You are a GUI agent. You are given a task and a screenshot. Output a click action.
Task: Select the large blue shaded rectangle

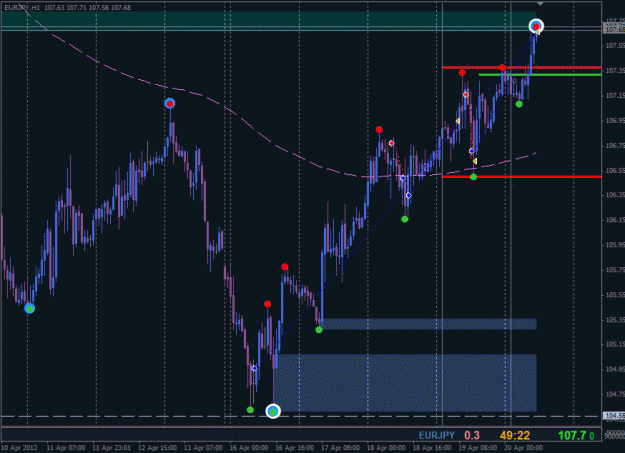405,383
